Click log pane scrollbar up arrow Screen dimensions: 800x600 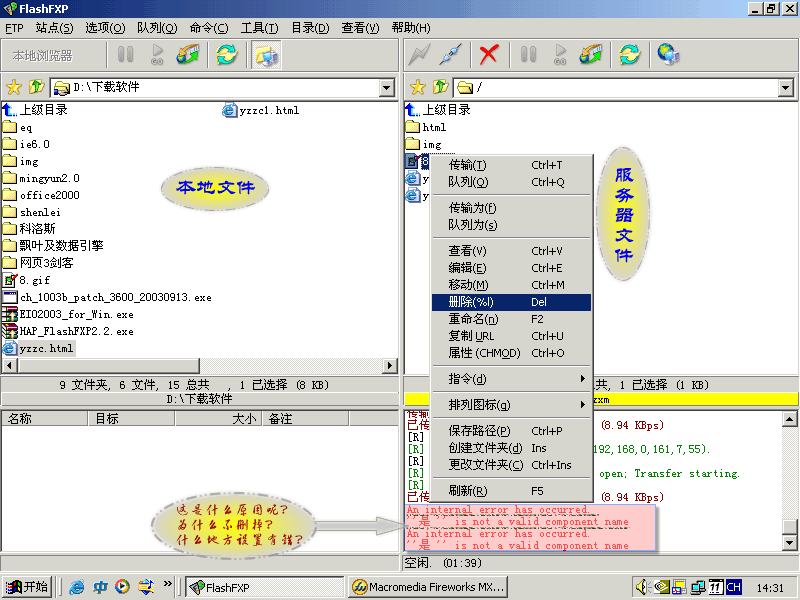789,419
